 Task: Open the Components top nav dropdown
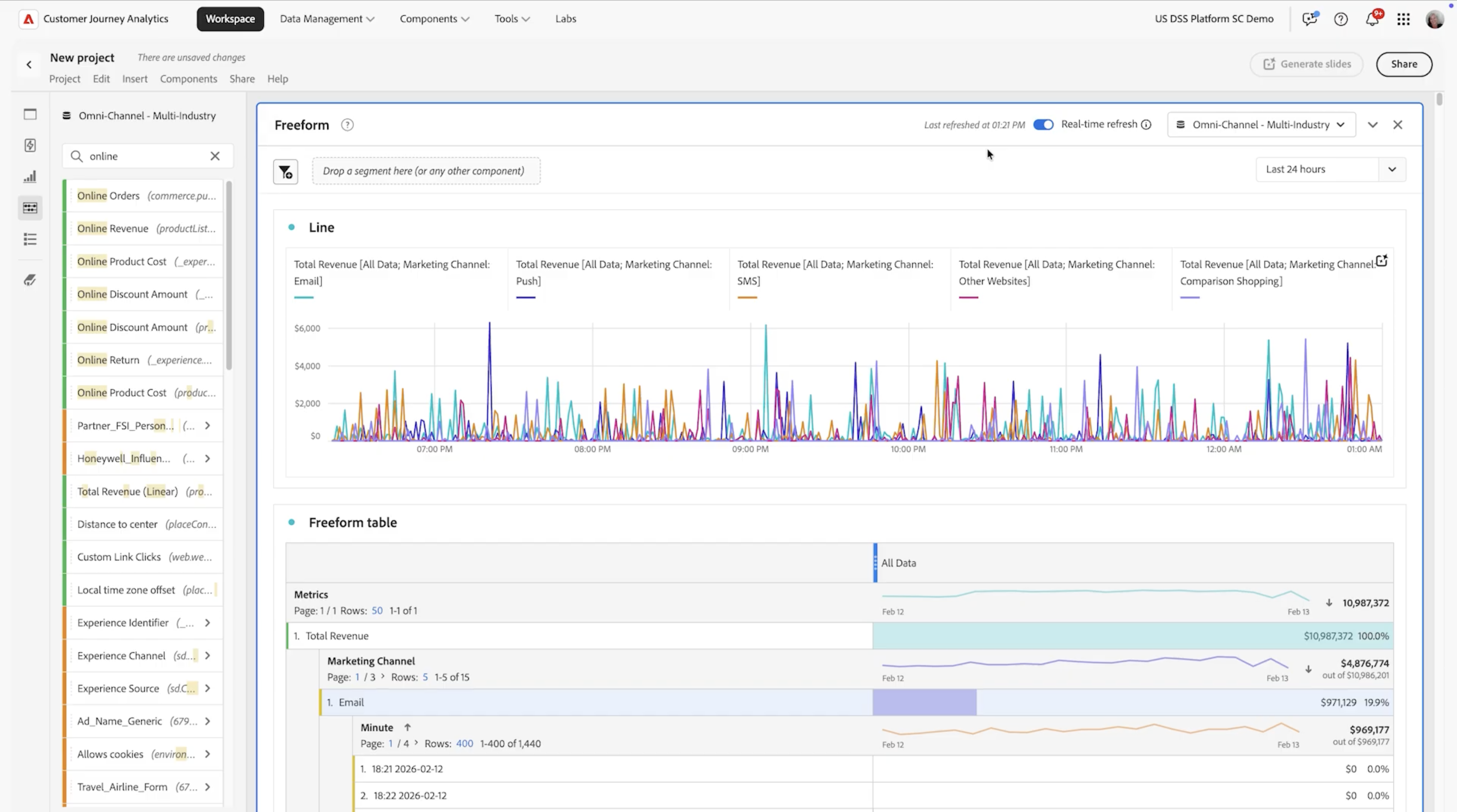435,19
